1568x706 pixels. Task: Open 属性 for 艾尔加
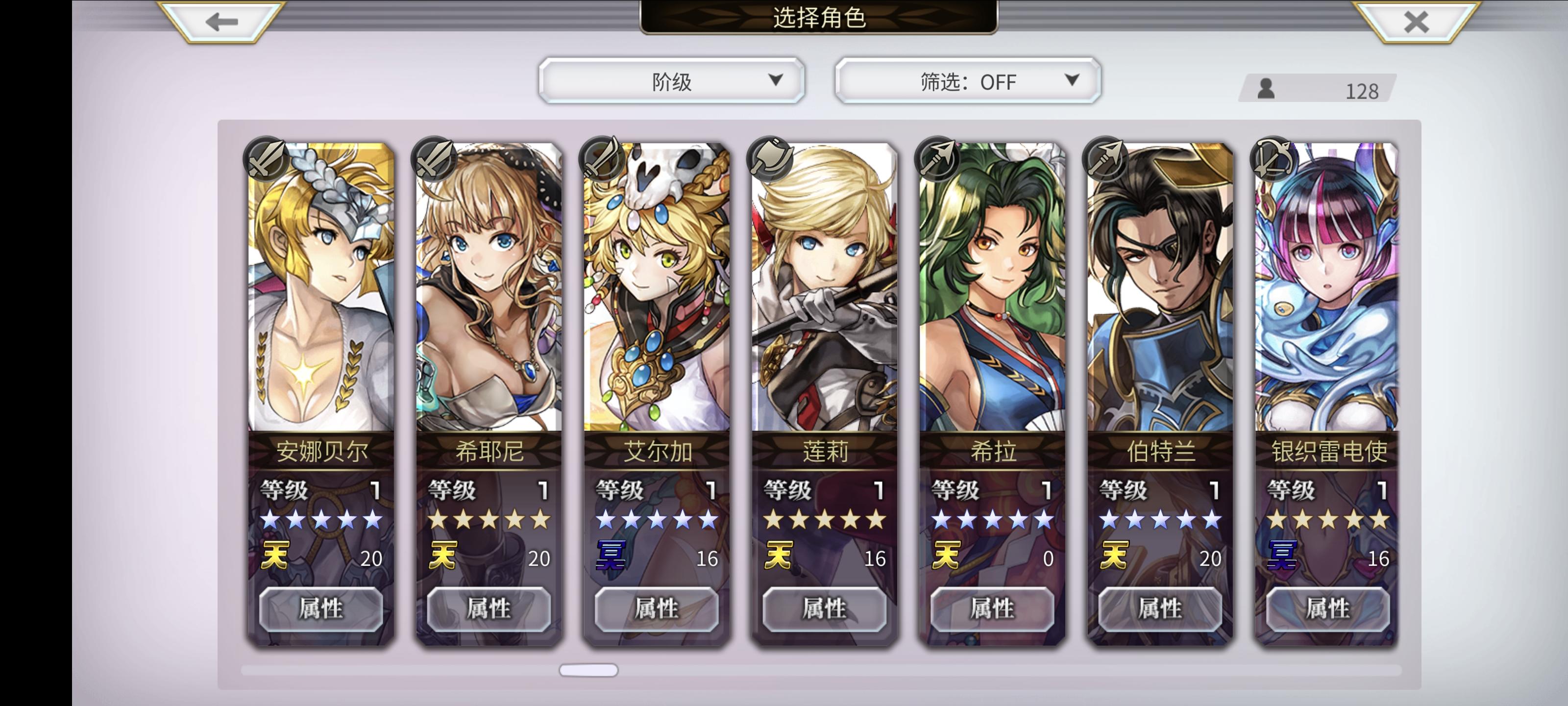(657, 608)
